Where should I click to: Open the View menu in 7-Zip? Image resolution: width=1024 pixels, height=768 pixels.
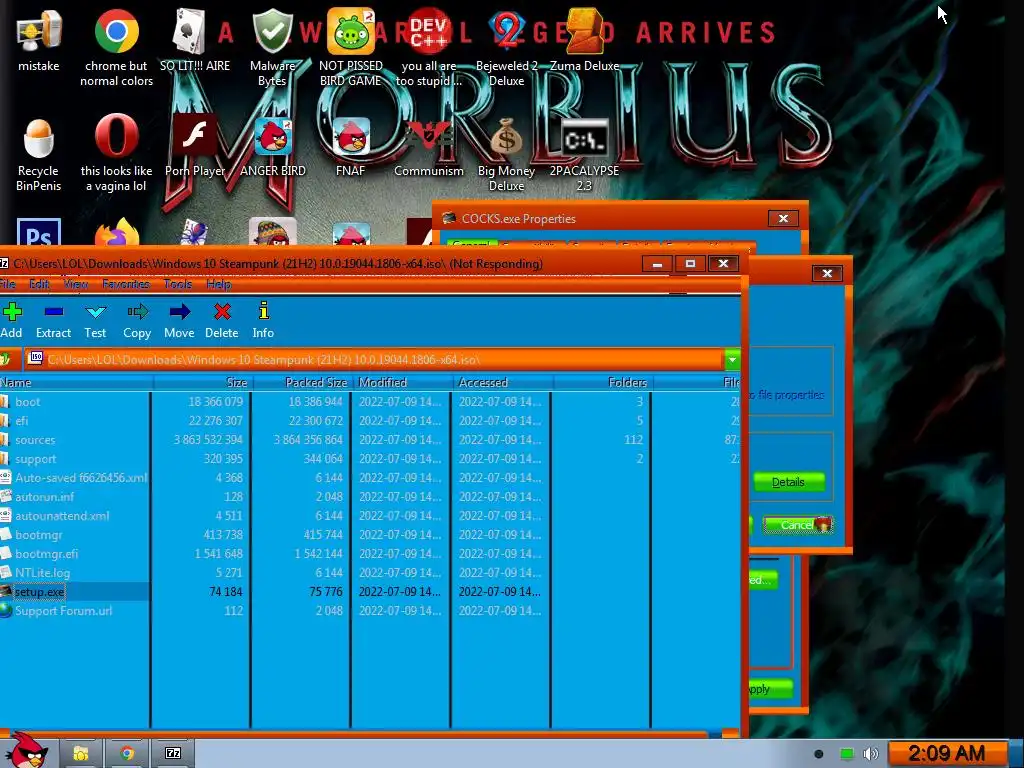coord(76,284)
